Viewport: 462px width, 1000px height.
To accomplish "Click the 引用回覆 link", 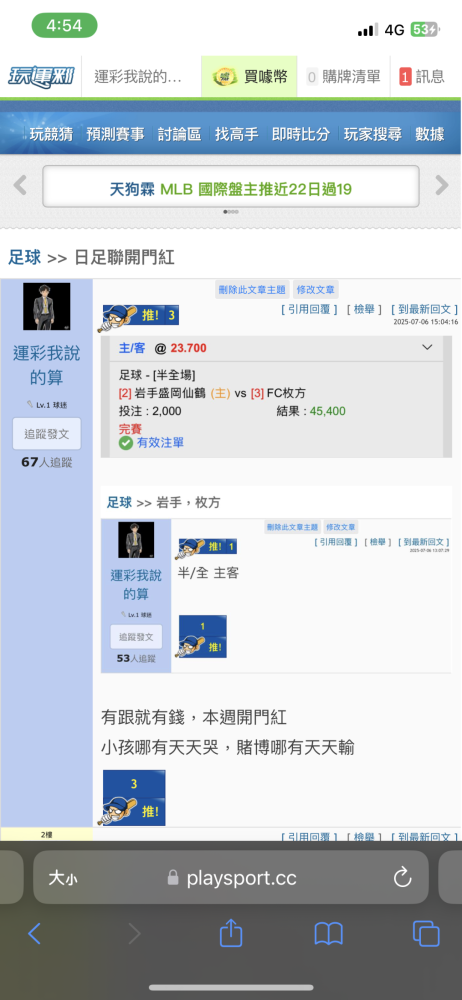I will pos(309,309).
